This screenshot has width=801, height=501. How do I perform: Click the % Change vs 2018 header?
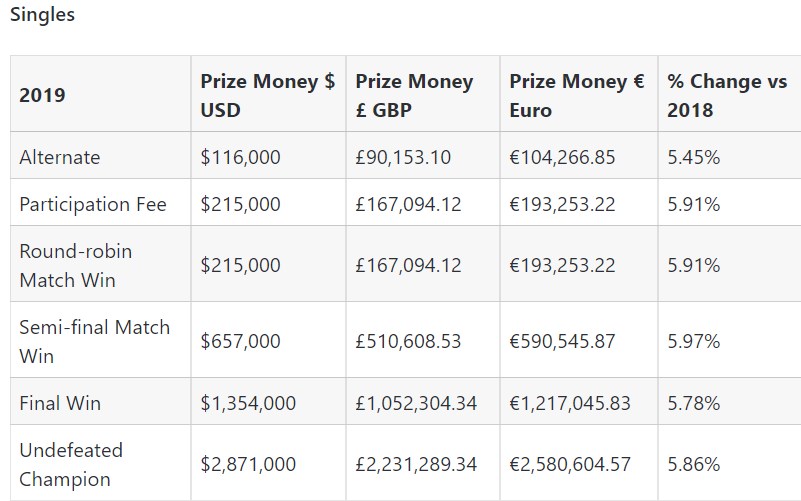[x=727, y=95]
